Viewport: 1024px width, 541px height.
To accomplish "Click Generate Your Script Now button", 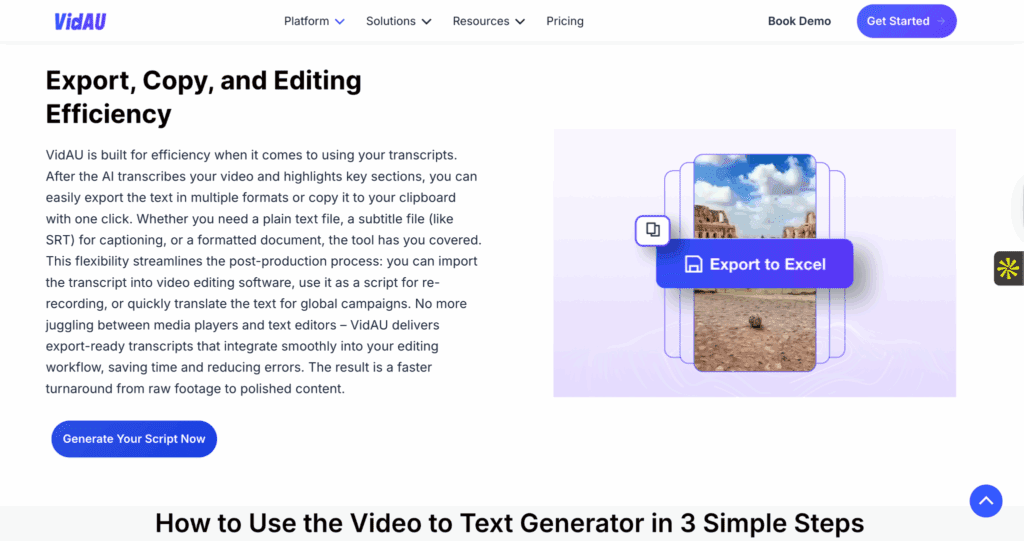I will pyautogui.click(x=134, y=439).
